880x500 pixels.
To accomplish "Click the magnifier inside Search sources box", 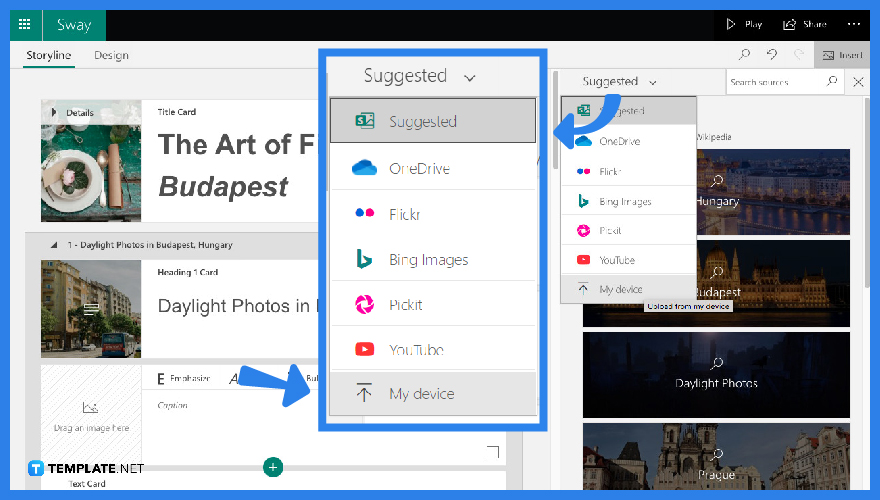I will tap(832, 81).
